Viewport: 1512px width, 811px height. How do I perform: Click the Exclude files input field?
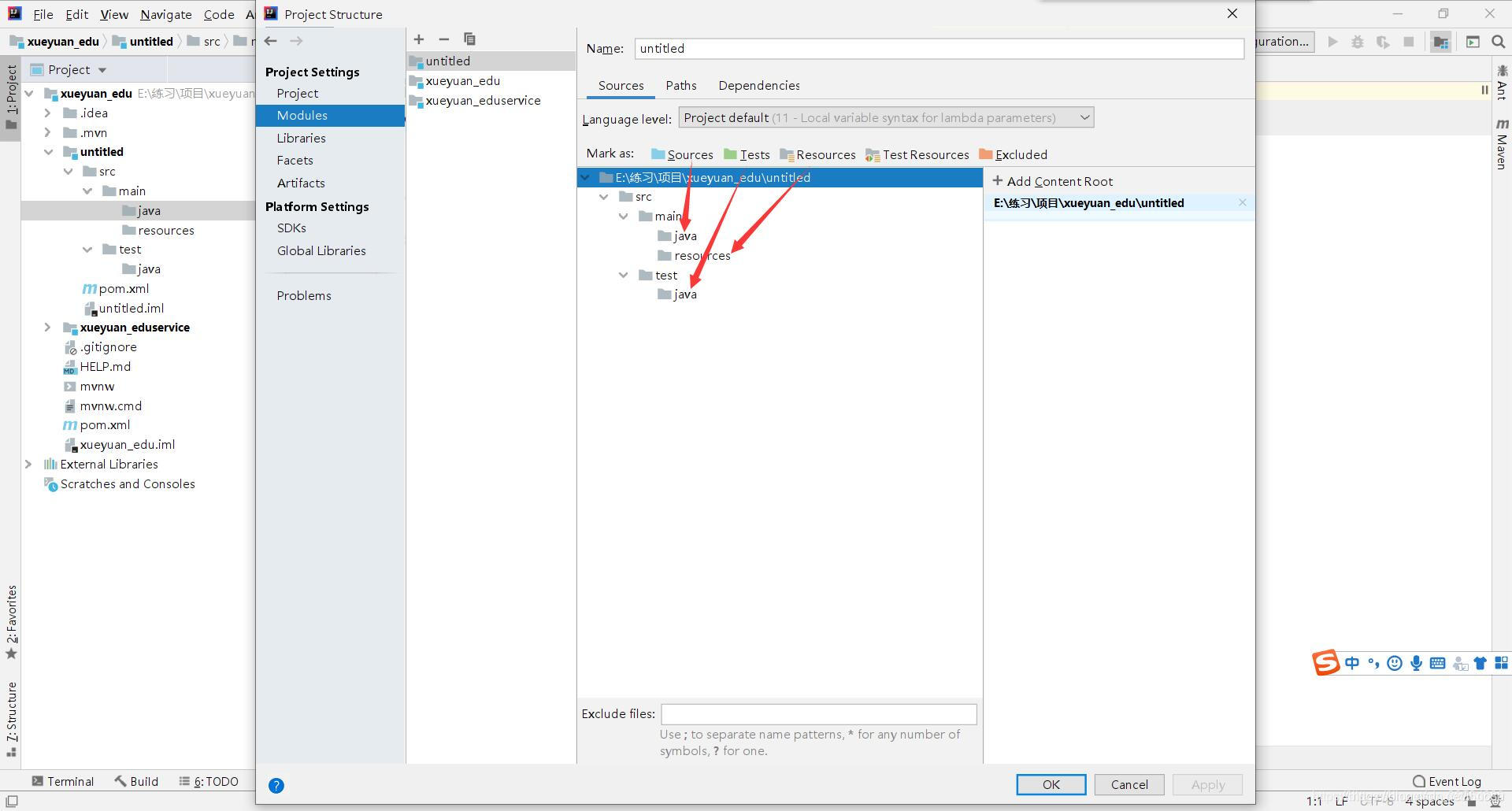pyautogui.click(x=819, y=714)
